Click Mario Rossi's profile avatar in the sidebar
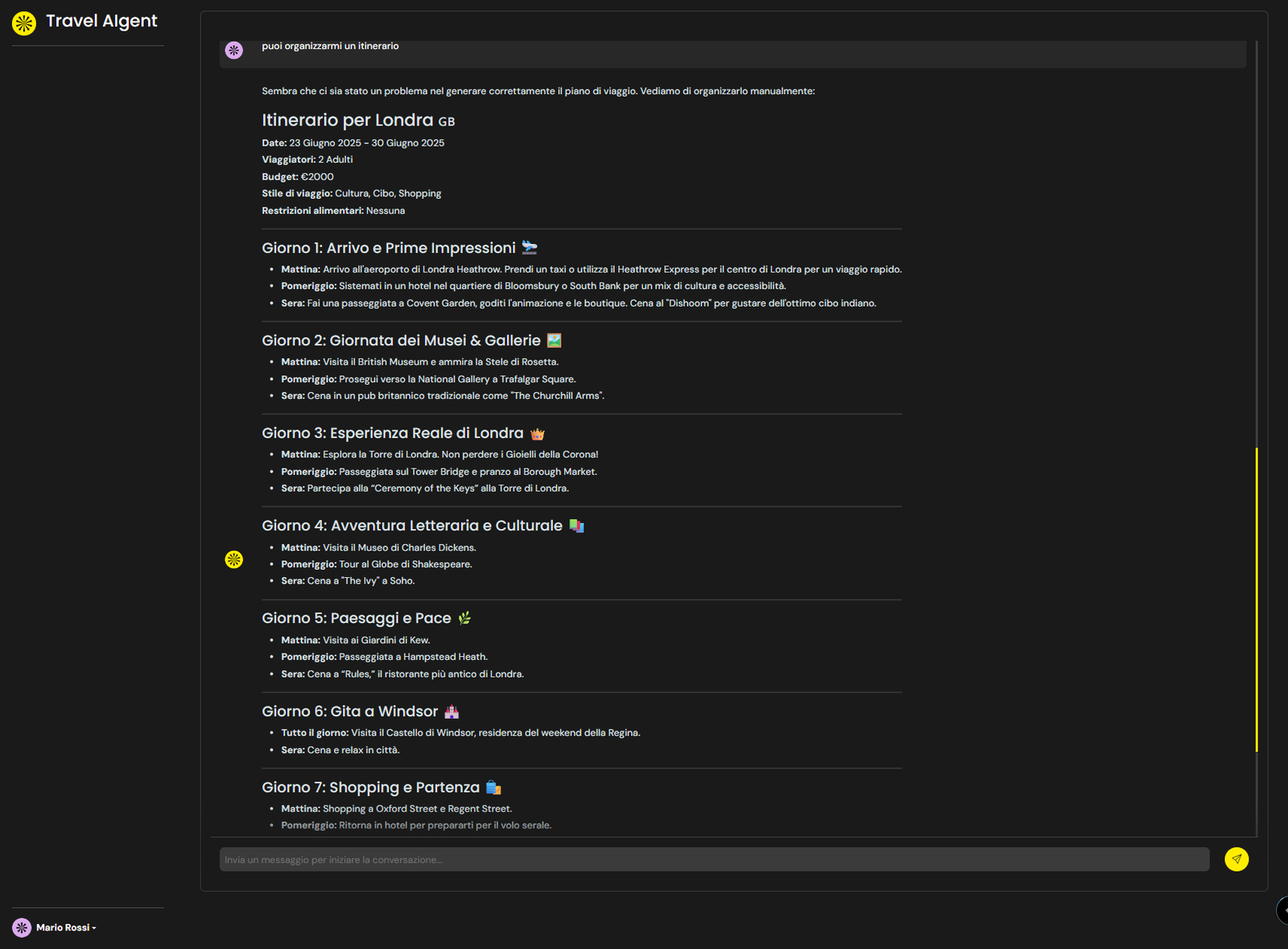 point(22,927)
